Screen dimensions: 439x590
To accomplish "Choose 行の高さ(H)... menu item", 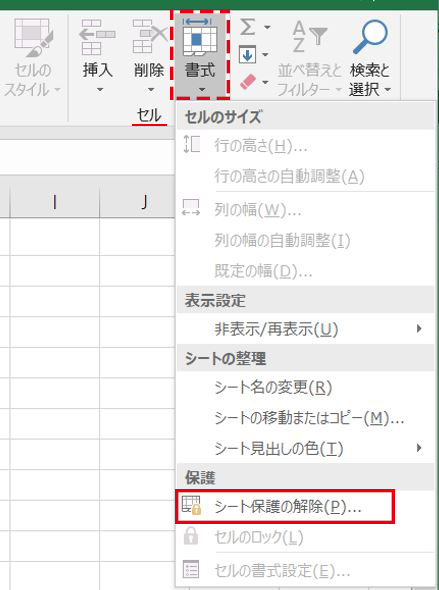I will tap(305, 145).
